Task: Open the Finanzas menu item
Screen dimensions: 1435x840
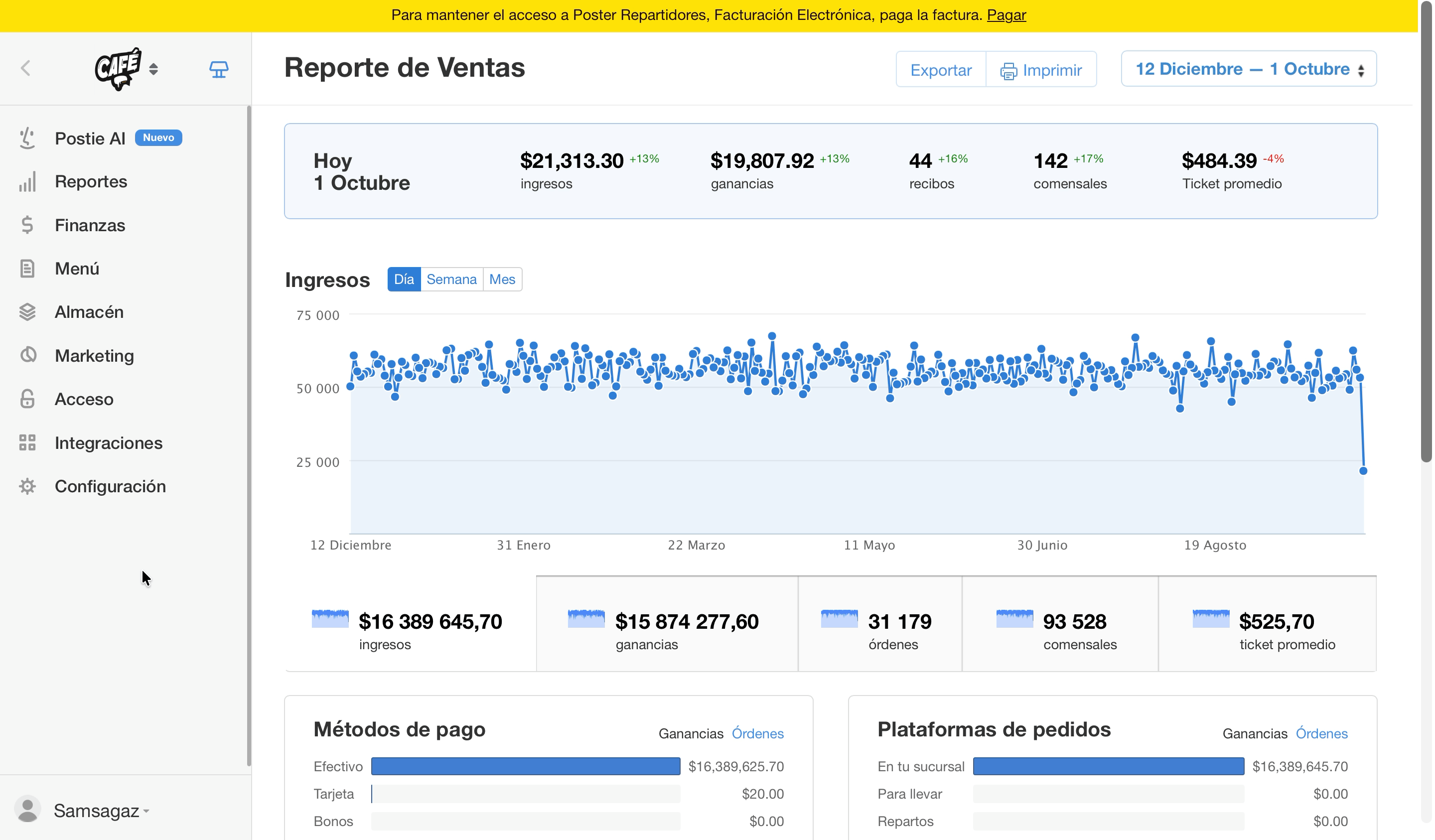Action: [90, 225]
